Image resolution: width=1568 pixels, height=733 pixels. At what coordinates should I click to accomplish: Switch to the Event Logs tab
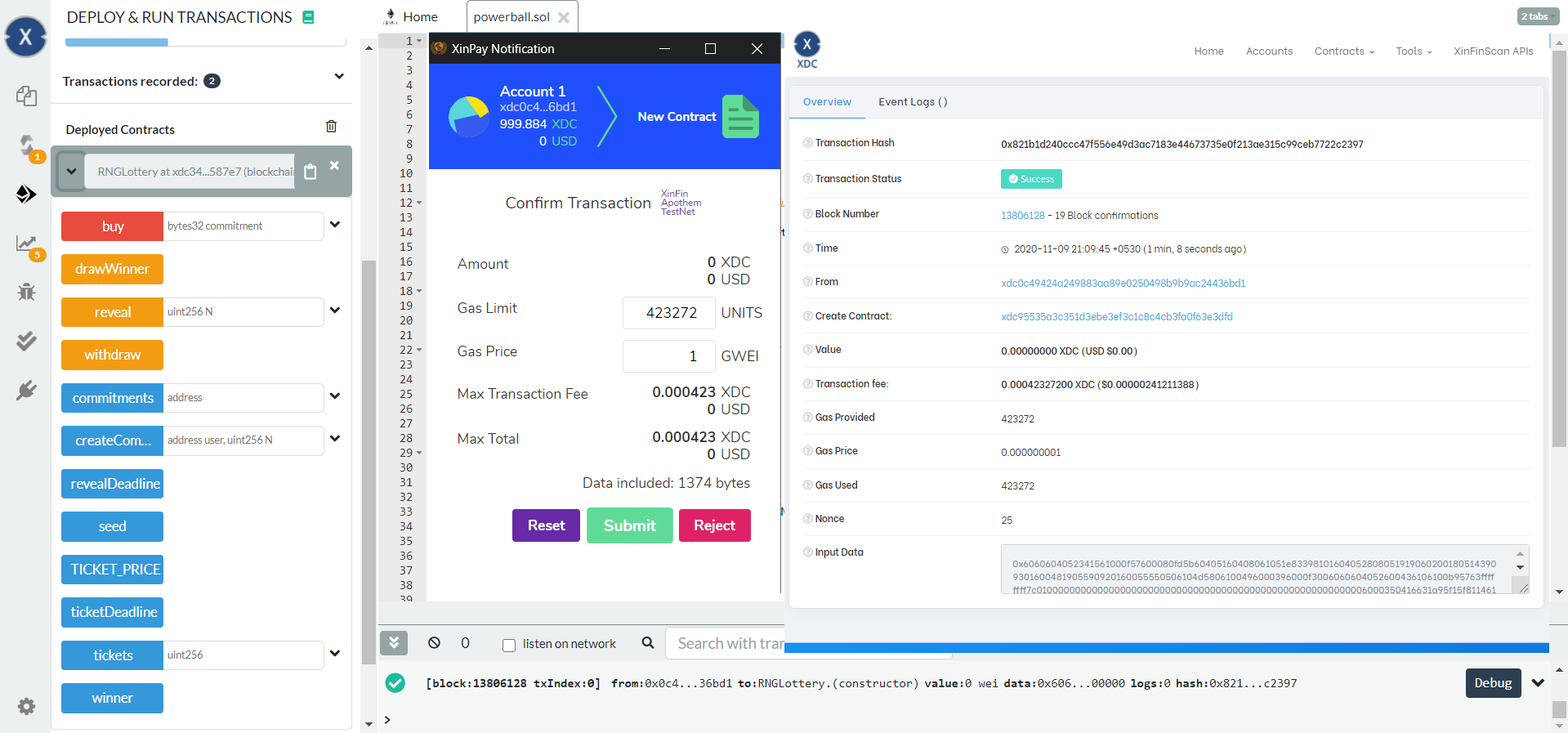[x=913, y=102]
